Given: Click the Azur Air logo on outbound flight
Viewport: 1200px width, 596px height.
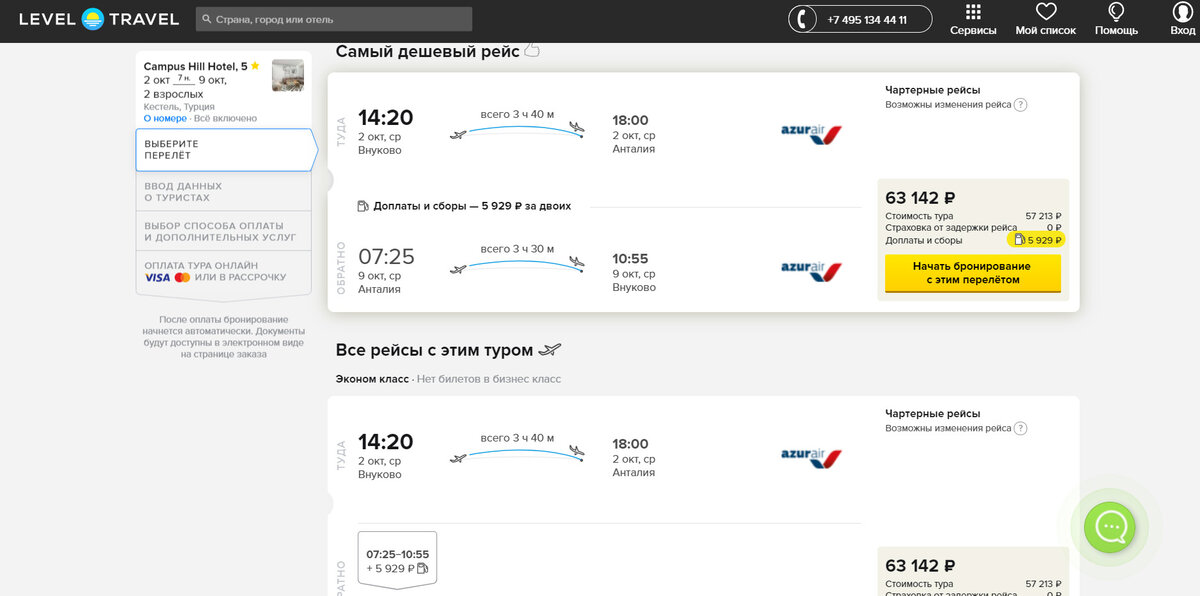Looking at the screenshot, I should (811, 133).
